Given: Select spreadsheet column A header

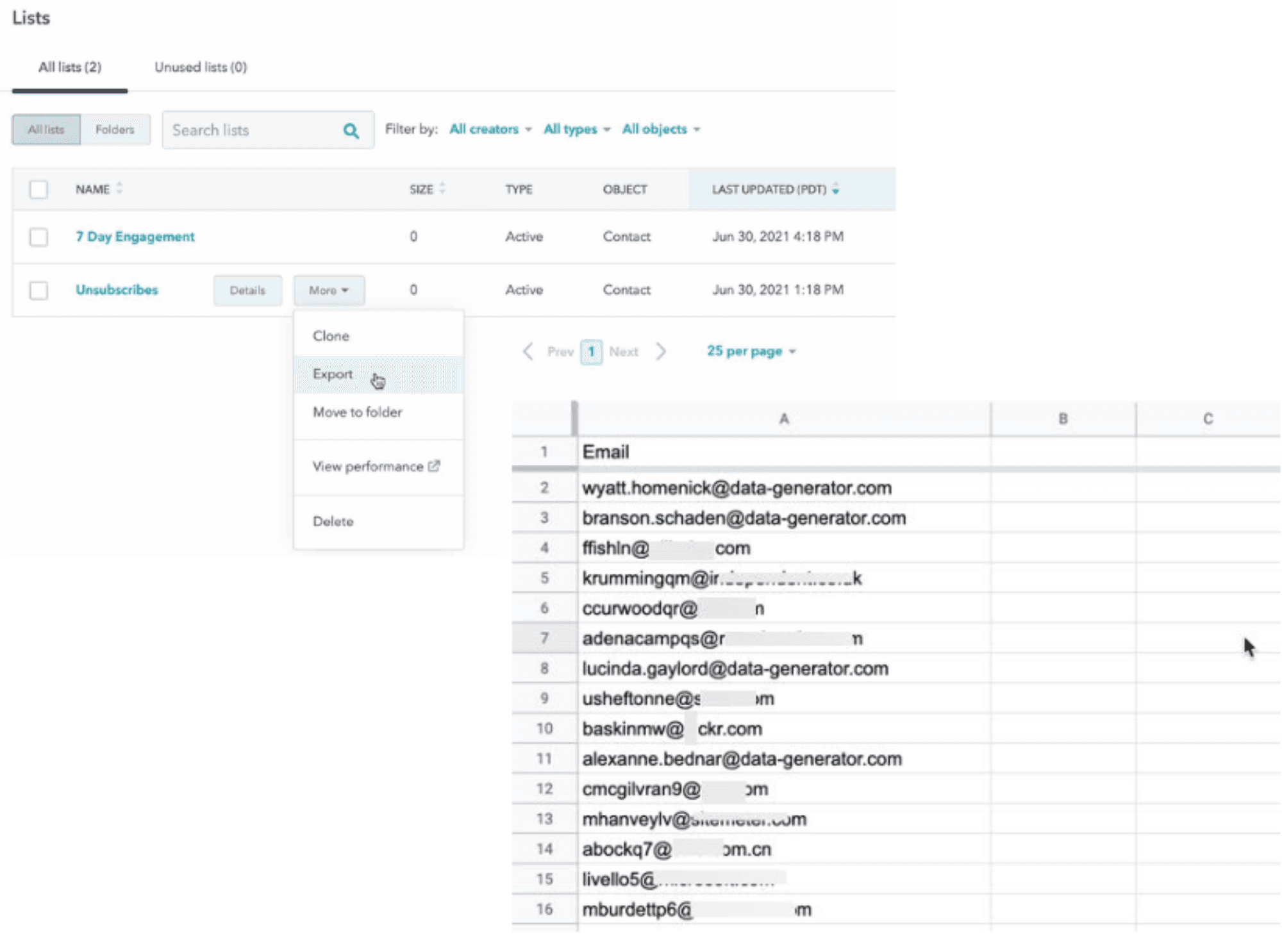Looking at the screenshot, I should click(784, 419).
